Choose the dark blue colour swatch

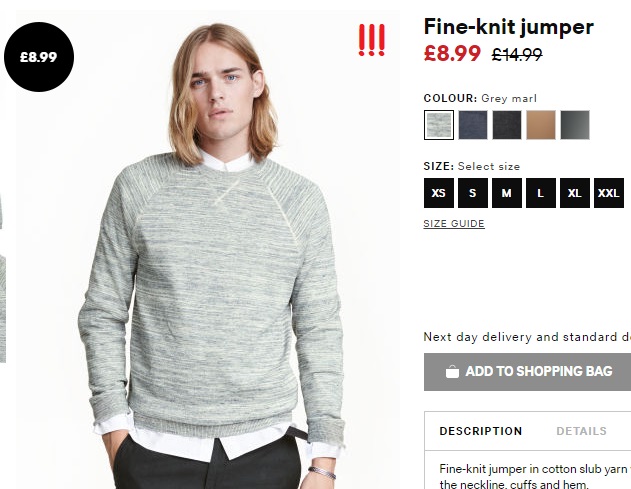[x=472, y=125]
